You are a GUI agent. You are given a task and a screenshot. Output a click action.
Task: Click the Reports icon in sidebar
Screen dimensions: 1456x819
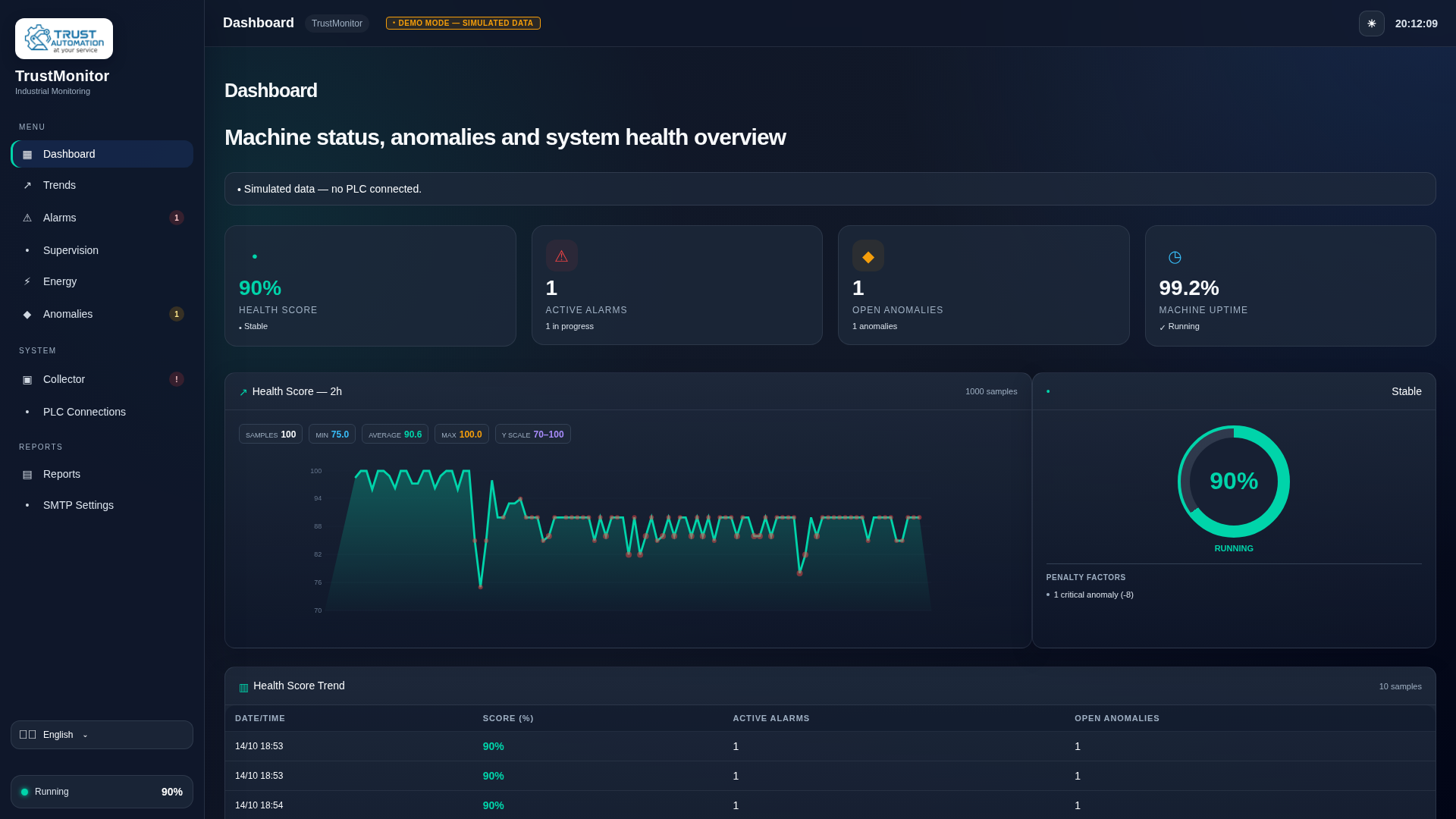click(x=27, y=474)
